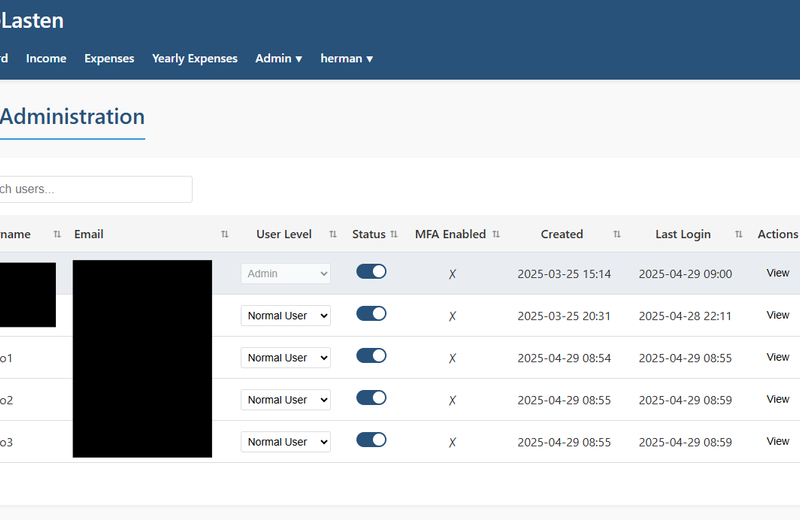Sort by MFA Enabled column icon
800x520 pixels.
point(496,234)
